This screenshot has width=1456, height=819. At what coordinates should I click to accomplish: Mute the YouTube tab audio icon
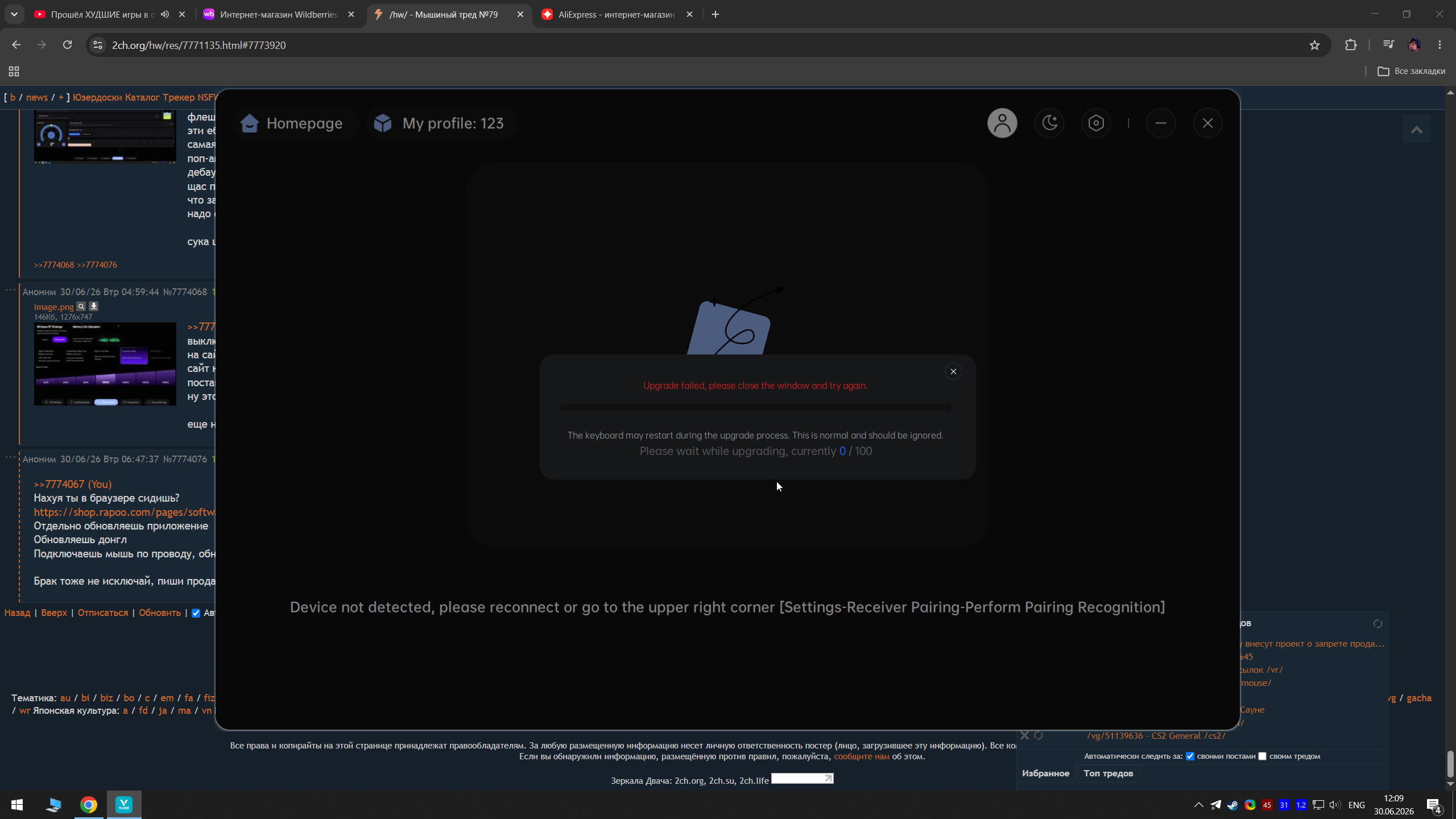pyautogui.click(x=165, y=15)
